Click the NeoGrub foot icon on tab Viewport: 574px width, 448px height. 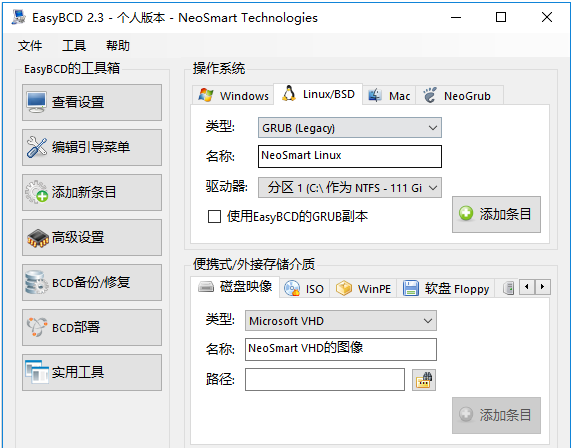(x=430, y=95)
